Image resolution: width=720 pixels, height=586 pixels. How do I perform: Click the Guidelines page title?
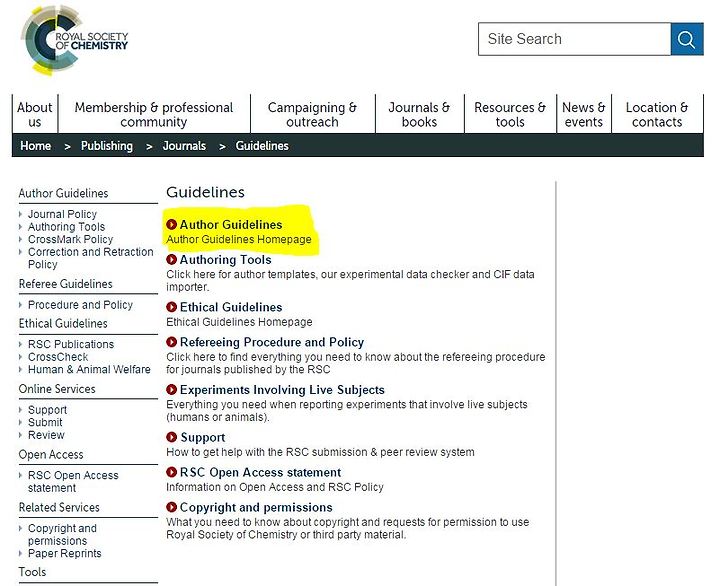(205, 192)
